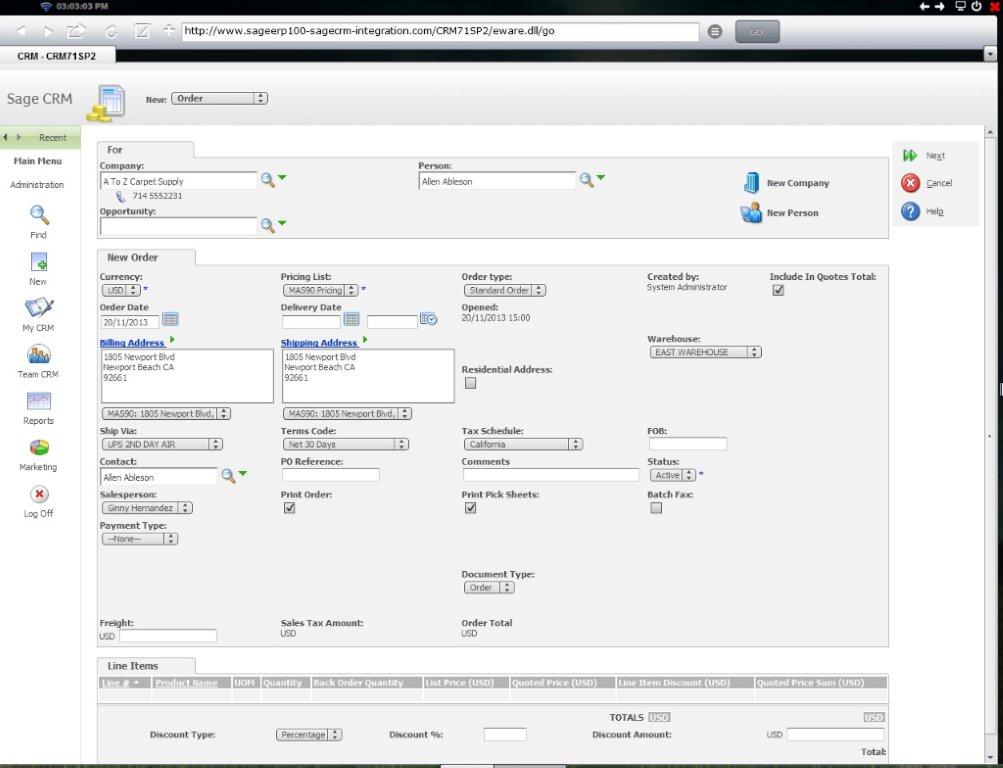Click the browser URL address field
Screen dimensions: 1003x768
(x=440, y=31)
